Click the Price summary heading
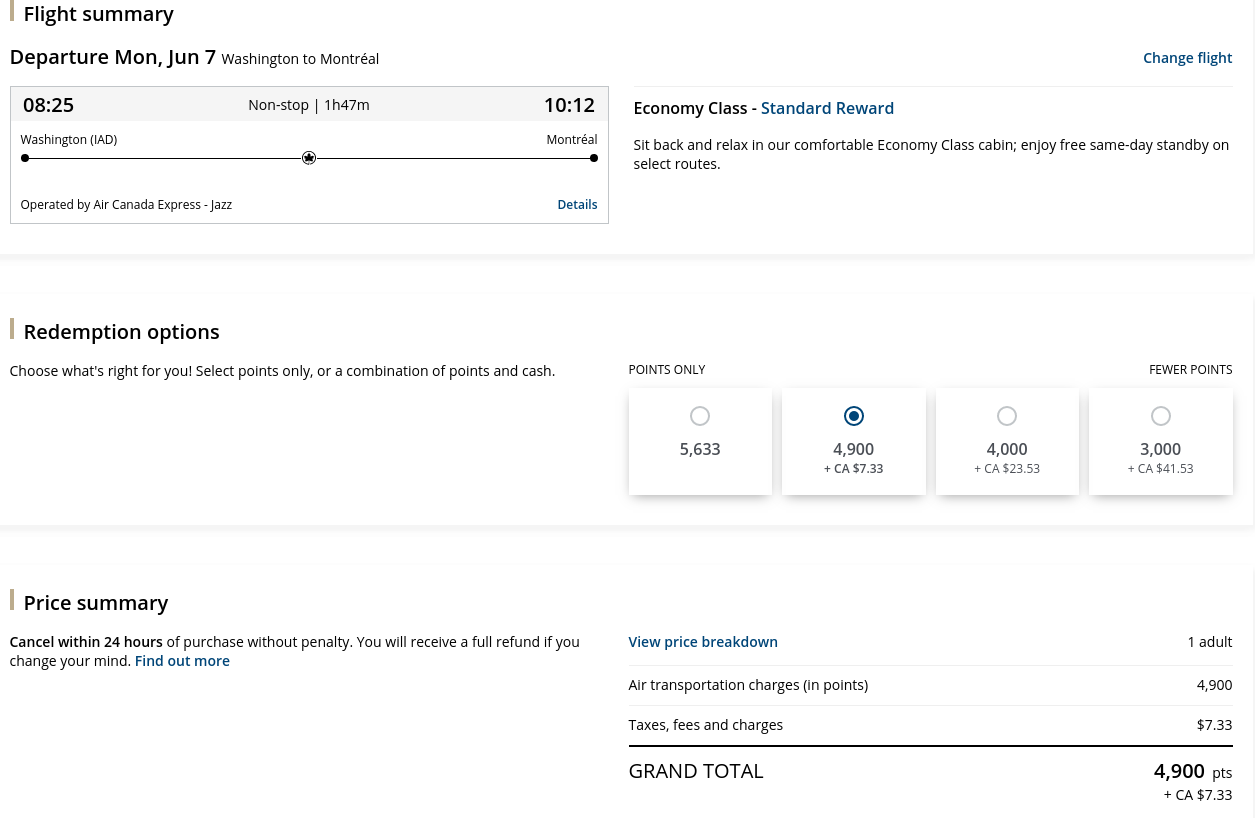Image resolution: width=1255 pixels, height=818 pixels. pos(95,603)
